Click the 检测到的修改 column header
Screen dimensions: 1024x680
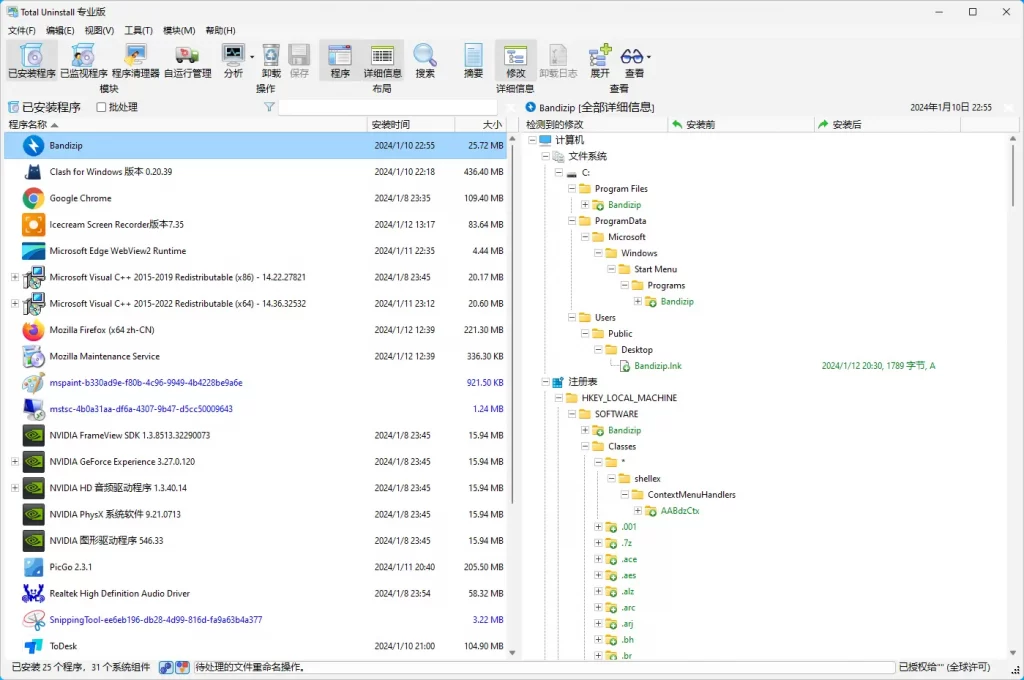[x=595, y=125]
